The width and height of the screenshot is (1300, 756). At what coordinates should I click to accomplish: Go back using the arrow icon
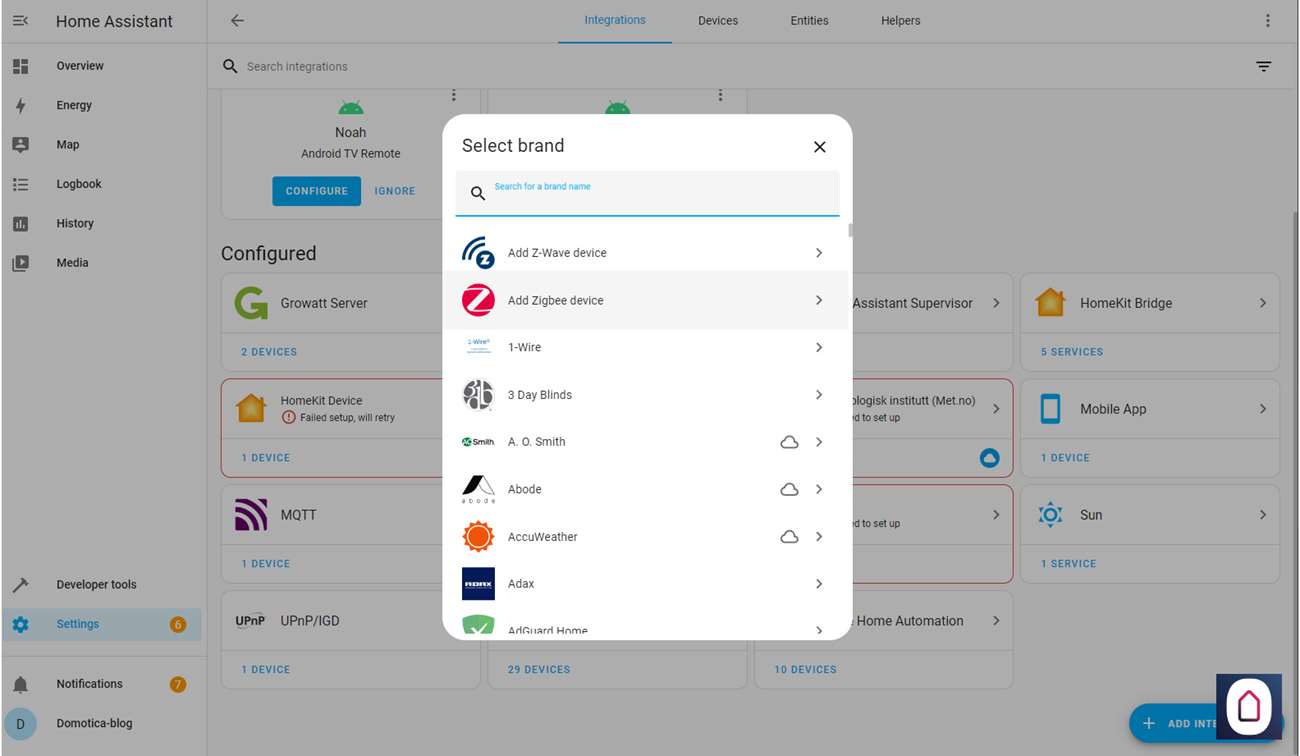[237, 20]
